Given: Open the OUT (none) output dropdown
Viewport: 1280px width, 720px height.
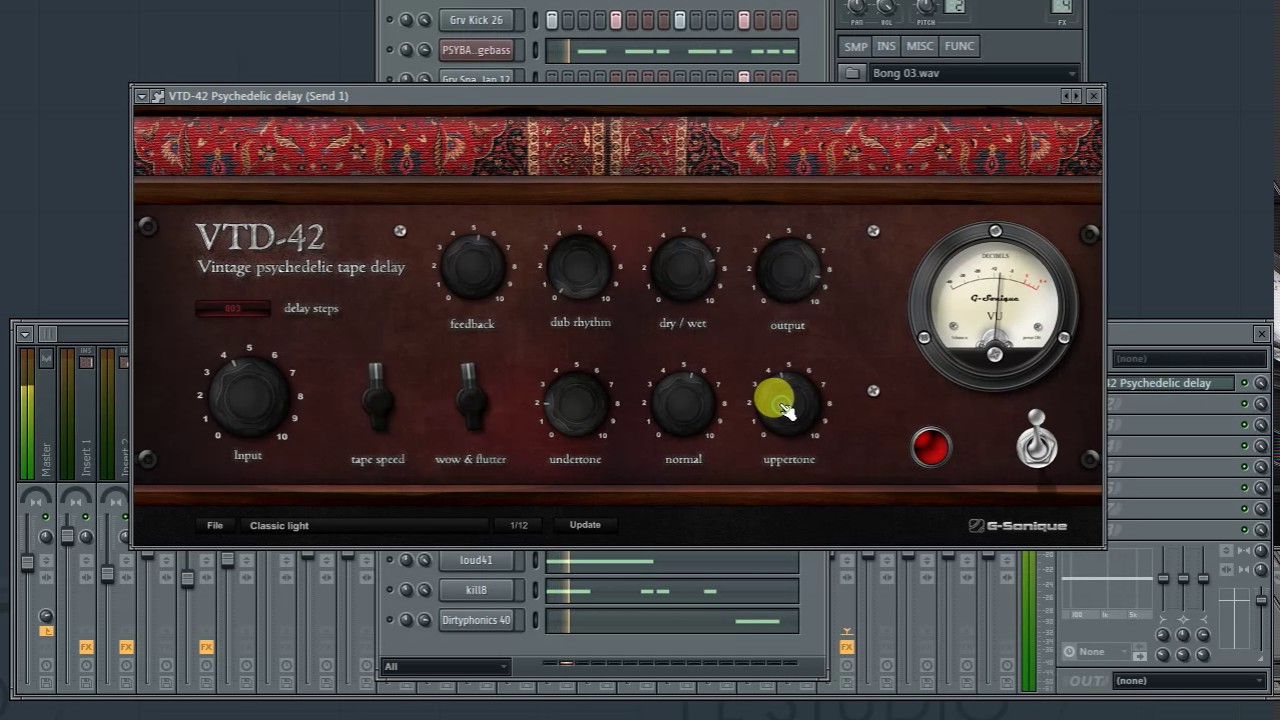Looking at the screenshot, I should coord(1188,681).
